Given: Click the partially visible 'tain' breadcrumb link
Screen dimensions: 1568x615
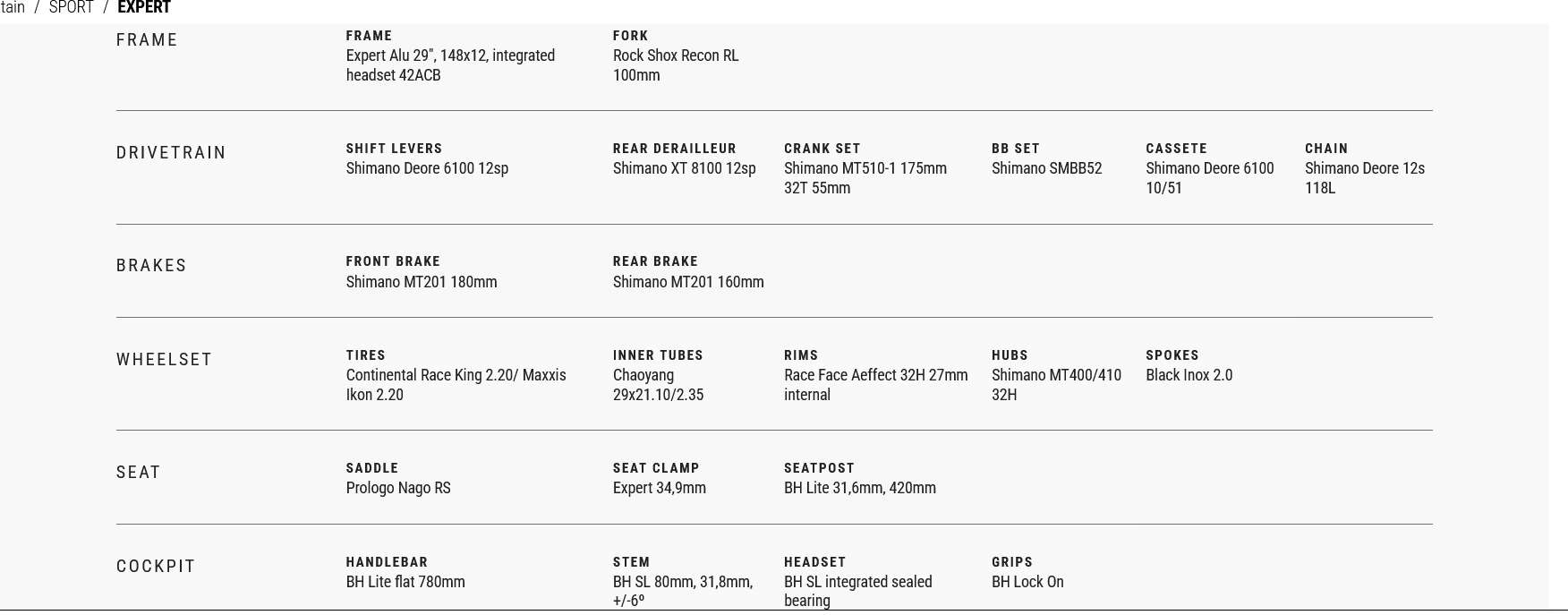Looking at the screenshot, I should [13, 8].
